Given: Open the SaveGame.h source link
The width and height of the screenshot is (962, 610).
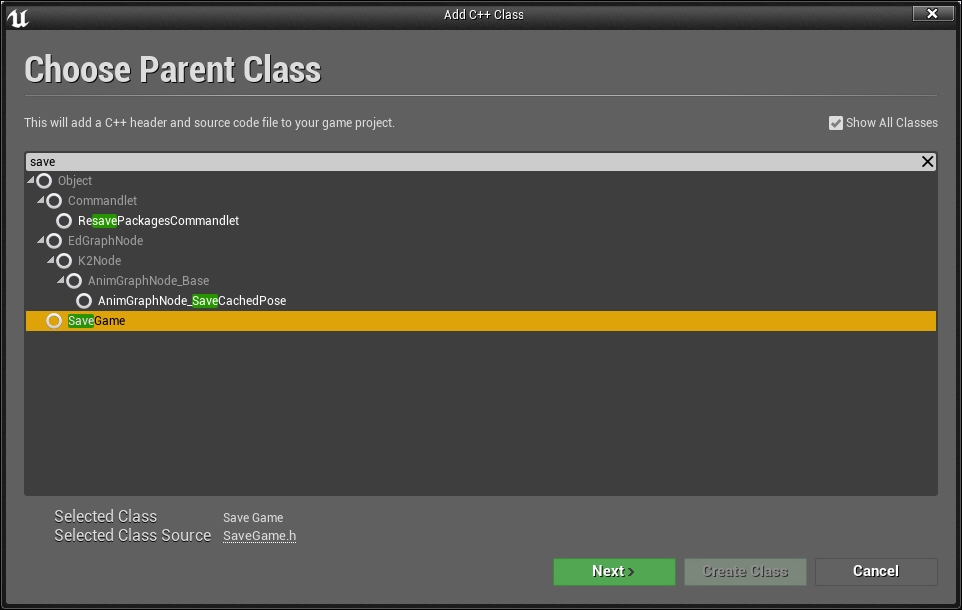Looking at the screenshot, I should (x=260, y=536).
